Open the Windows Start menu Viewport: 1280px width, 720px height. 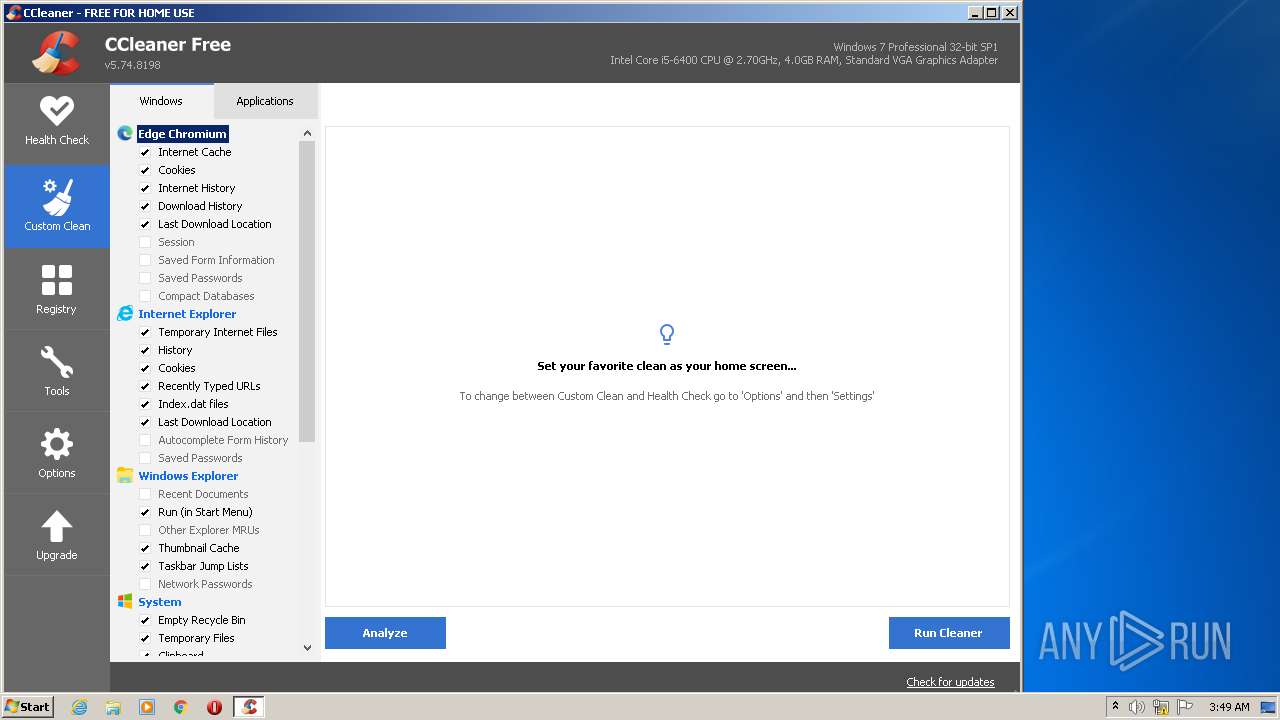tap(28, 707)
